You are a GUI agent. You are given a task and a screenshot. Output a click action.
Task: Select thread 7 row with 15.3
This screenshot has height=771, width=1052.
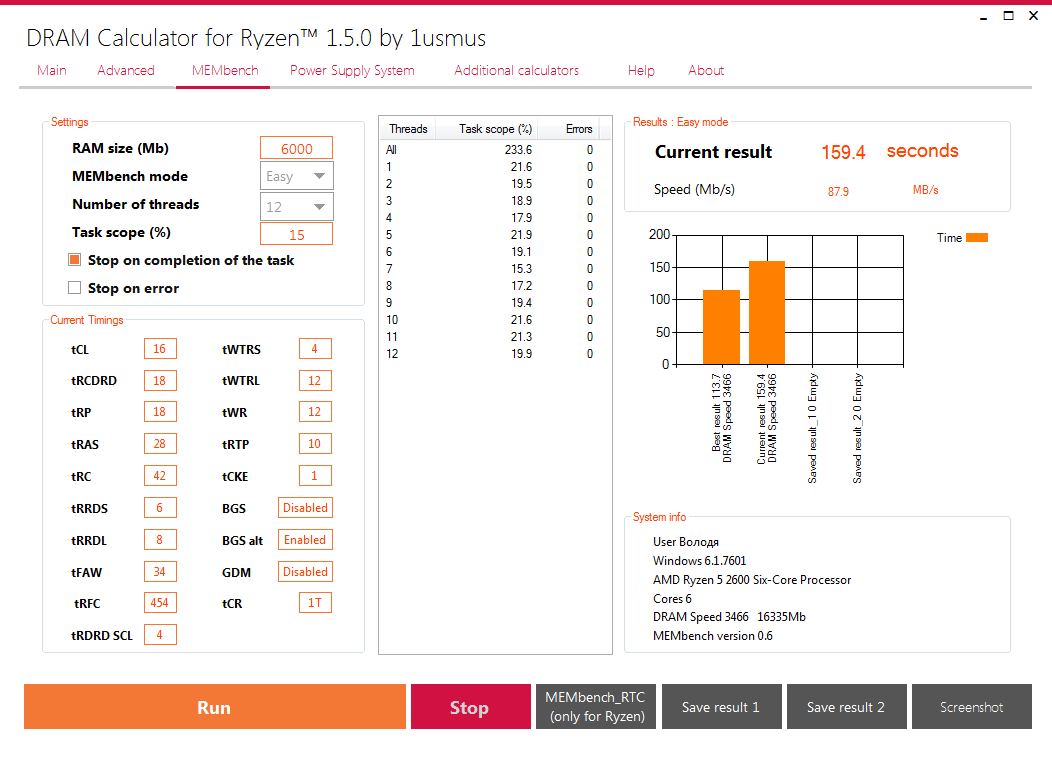click(x=495, y=268)
